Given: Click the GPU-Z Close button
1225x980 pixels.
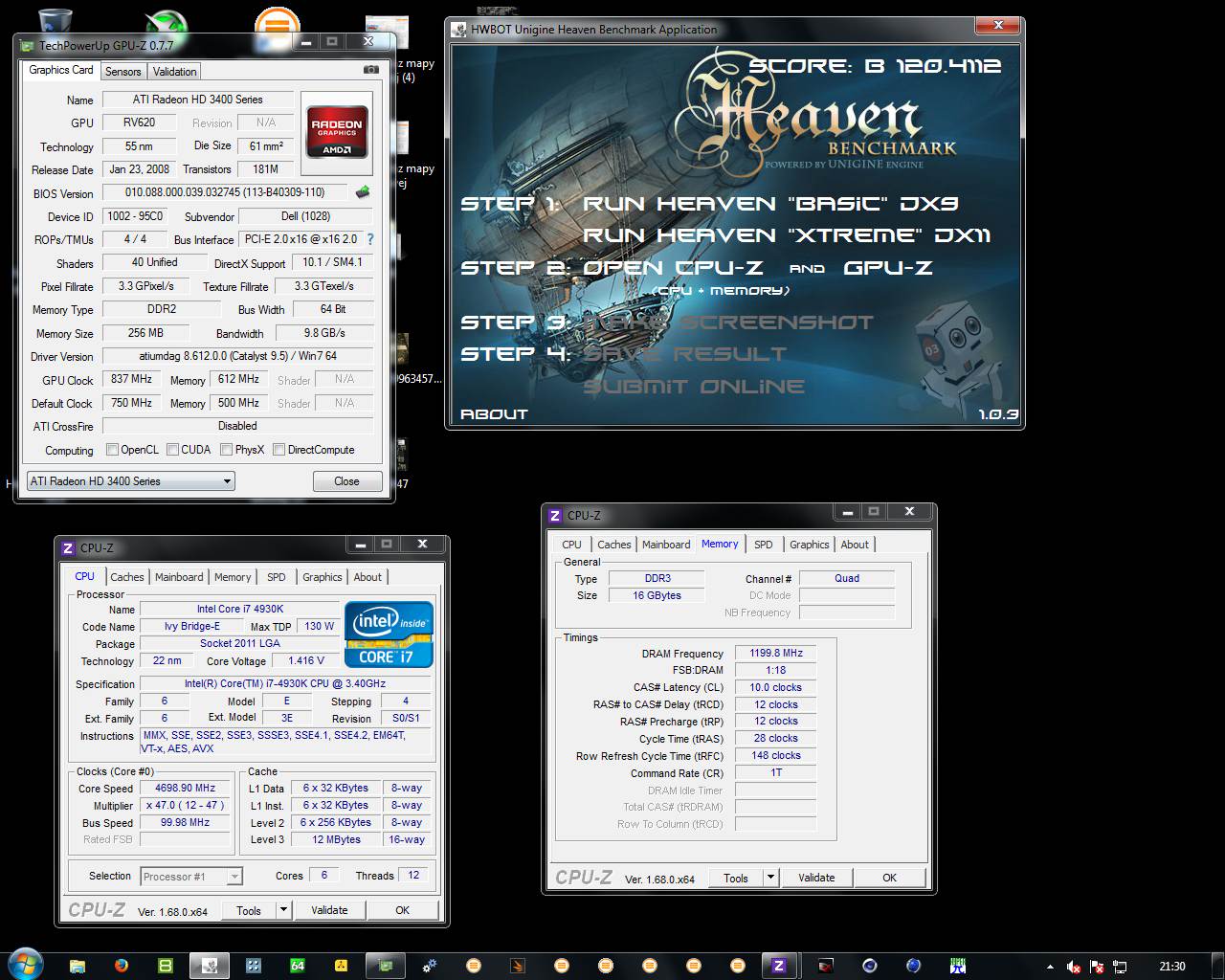Looking at the screenshot, I should [x=346, y=481].
